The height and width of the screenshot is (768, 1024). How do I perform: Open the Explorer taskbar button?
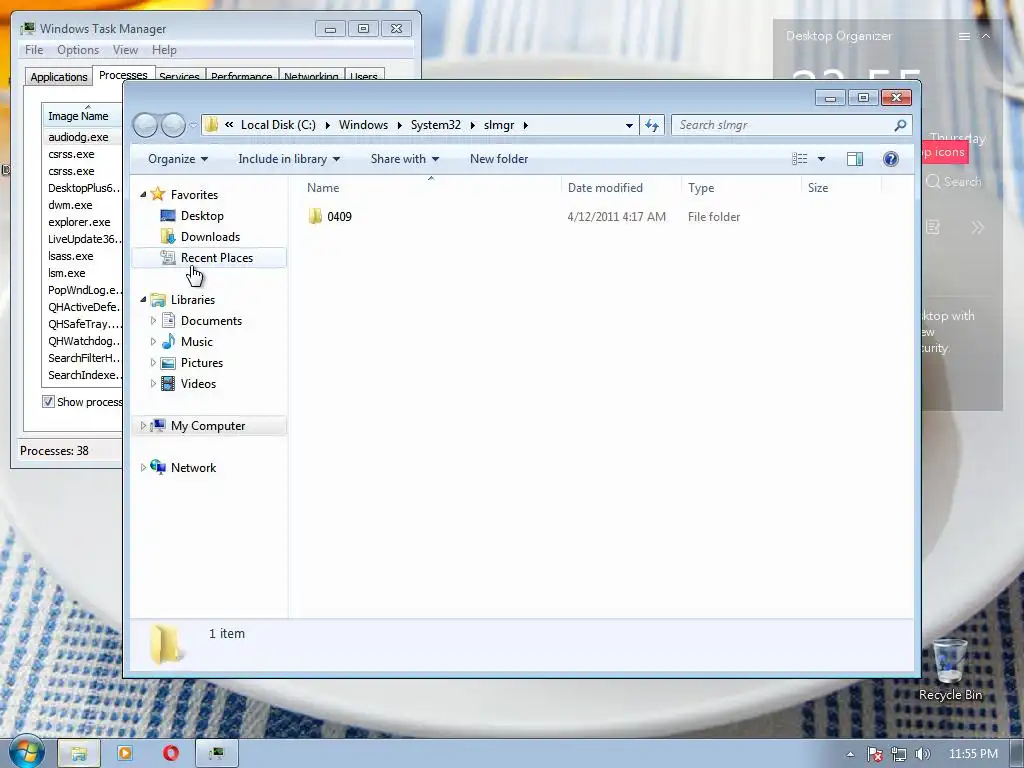(79, 753)
